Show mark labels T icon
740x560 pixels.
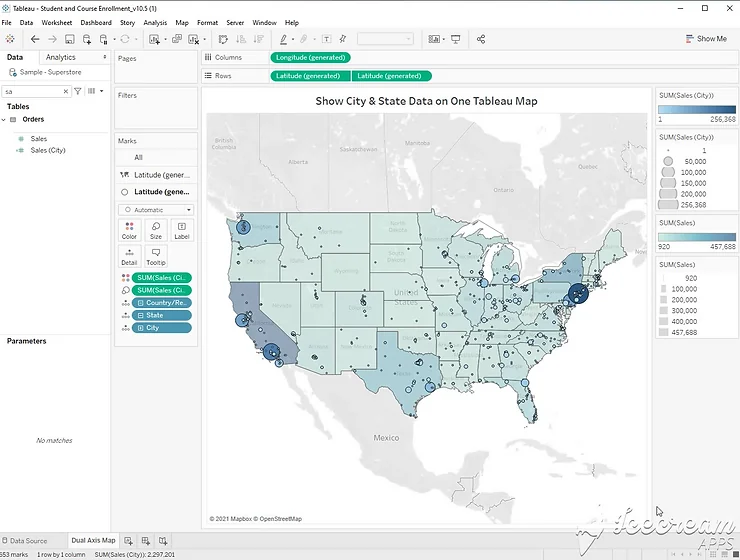pos(326,39)
